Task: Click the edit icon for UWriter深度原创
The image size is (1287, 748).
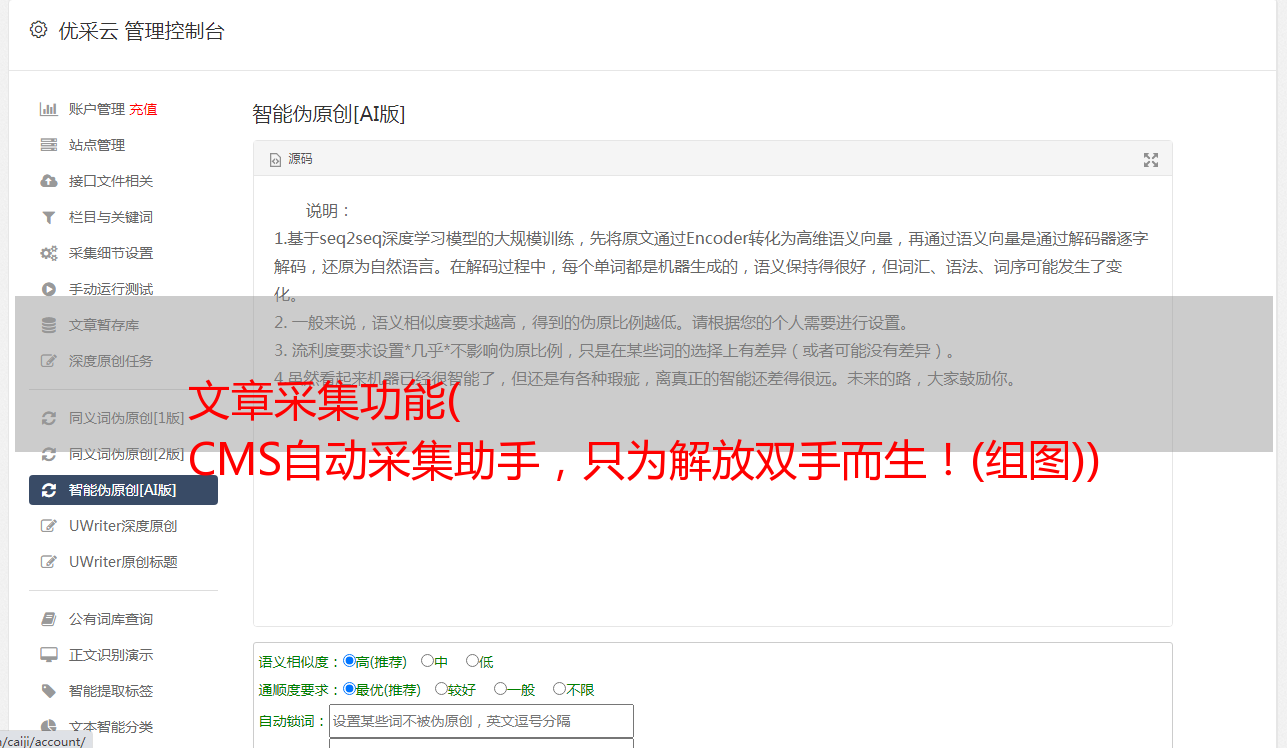Action: (48, 526)
